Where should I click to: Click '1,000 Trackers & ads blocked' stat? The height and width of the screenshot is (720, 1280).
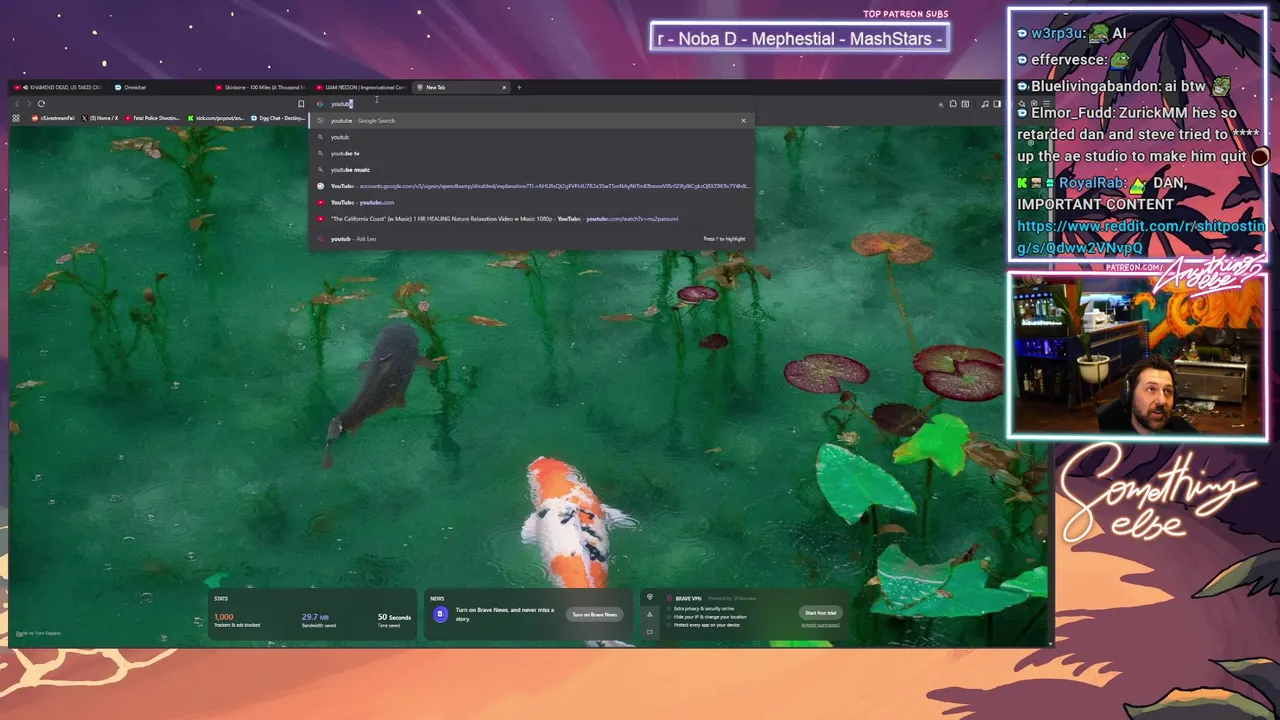pyautogui.click(x=237, y=620)
